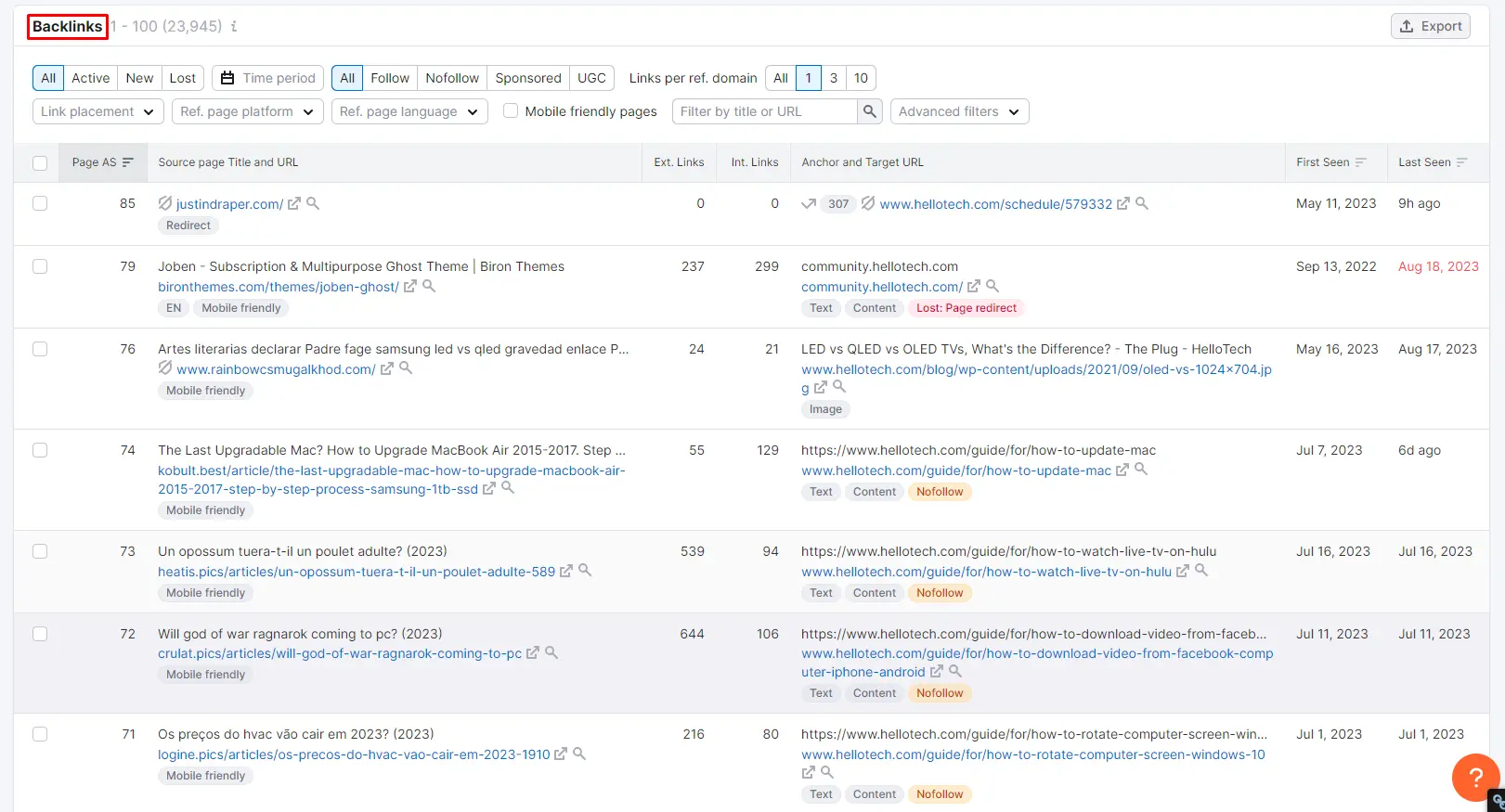Open justindraper.com/ link
This screenshot has height=812, width=1505.
(229, 204)
